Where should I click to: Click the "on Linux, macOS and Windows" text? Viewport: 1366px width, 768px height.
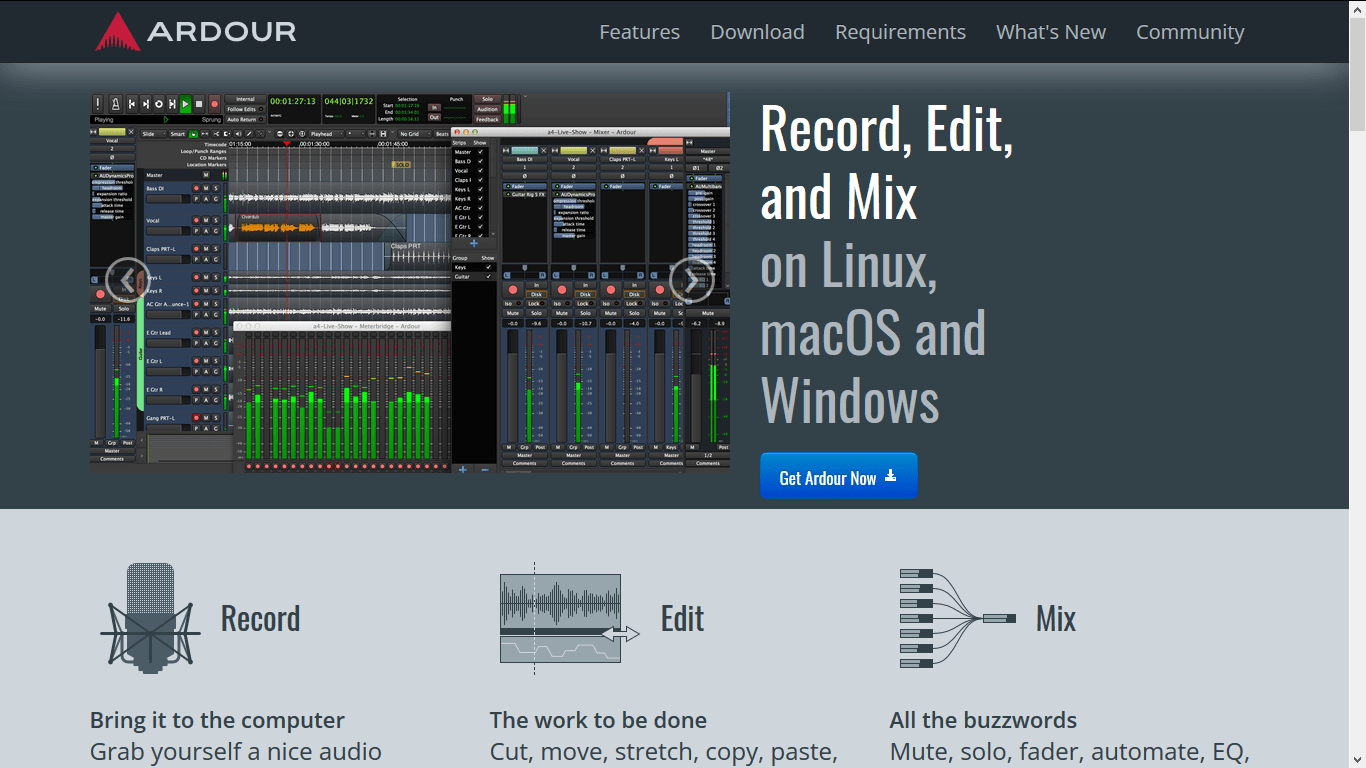[873, 334]
